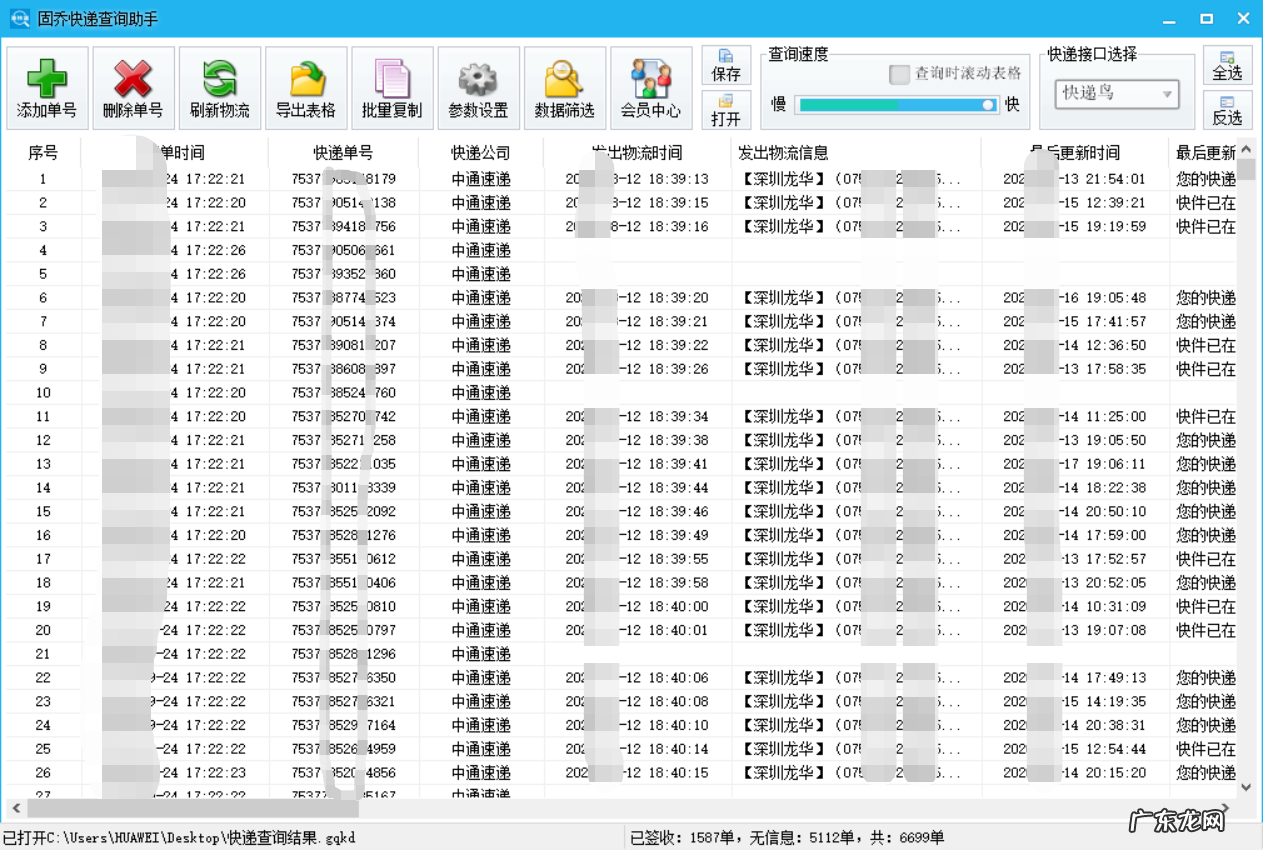Open the 参数设置 settings gear icon

click(478, 87)
